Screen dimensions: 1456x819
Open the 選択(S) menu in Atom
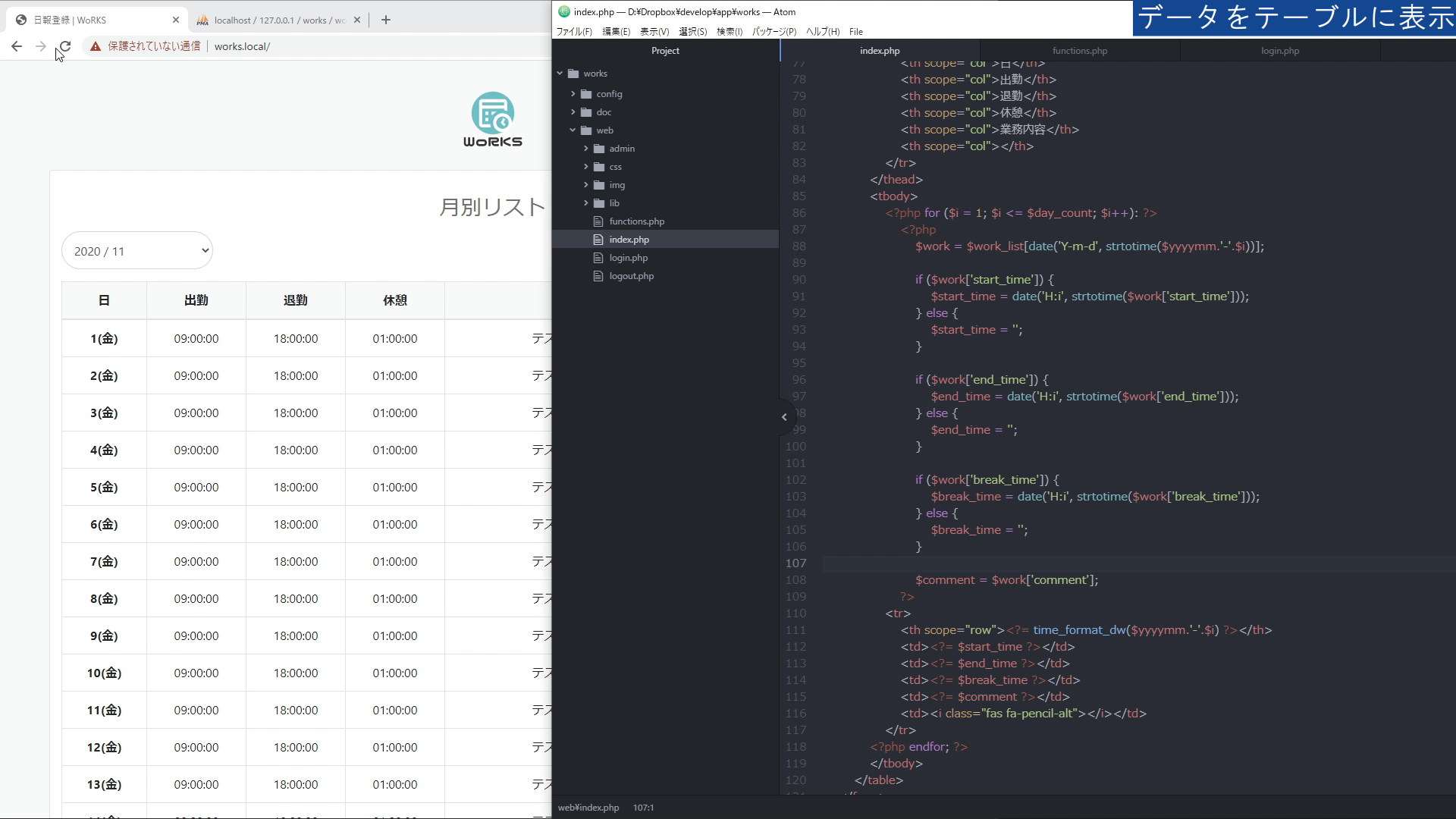(x=693, y=32)
